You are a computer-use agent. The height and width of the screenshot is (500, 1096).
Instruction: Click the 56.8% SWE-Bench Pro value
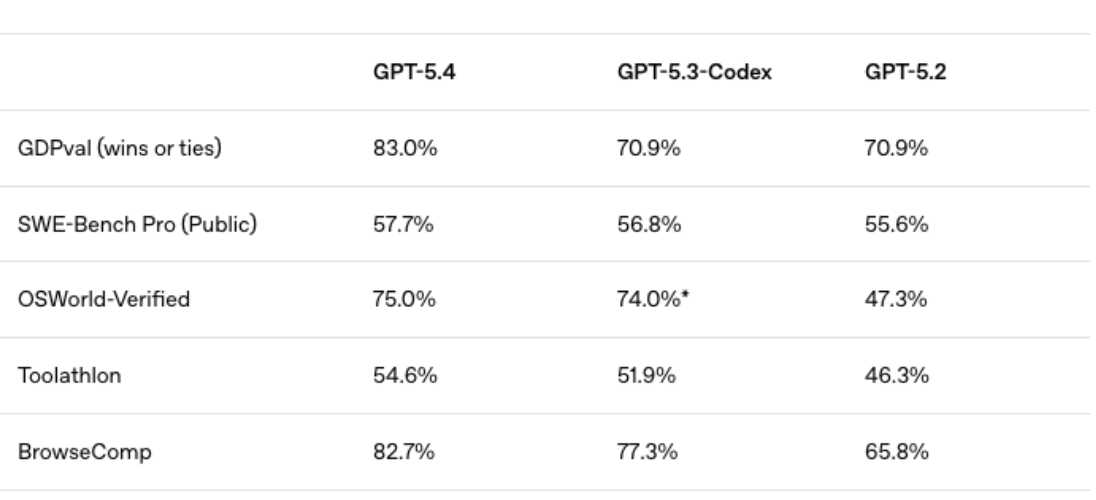click(648, 225)
